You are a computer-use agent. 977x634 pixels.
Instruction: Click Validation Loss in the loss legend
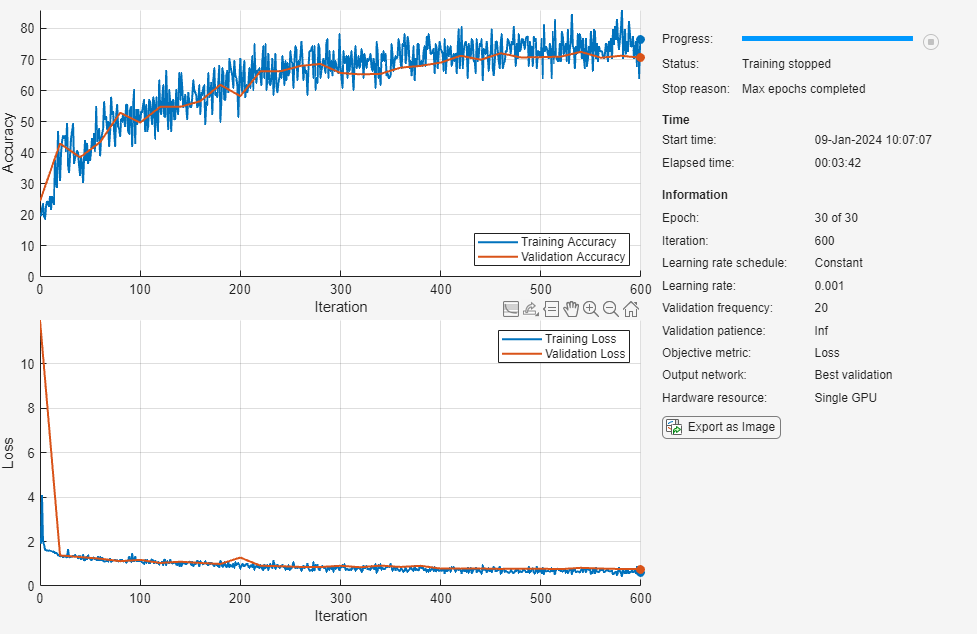tap(584, 354)
